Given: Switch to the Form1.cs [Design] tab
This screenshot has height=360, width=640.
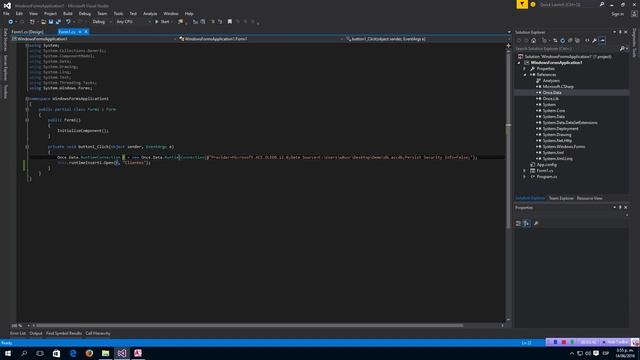Looking at the screenshot, I should tap(27, 32).
